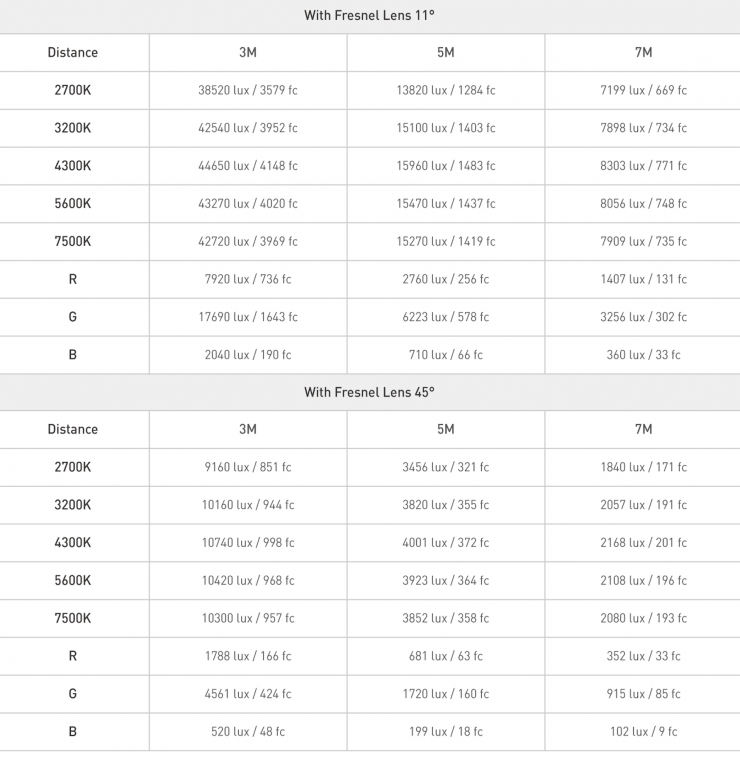Select the 8303 lux / 771 fc cell
This screenshot has height=768, width=740.
[643, 166]
